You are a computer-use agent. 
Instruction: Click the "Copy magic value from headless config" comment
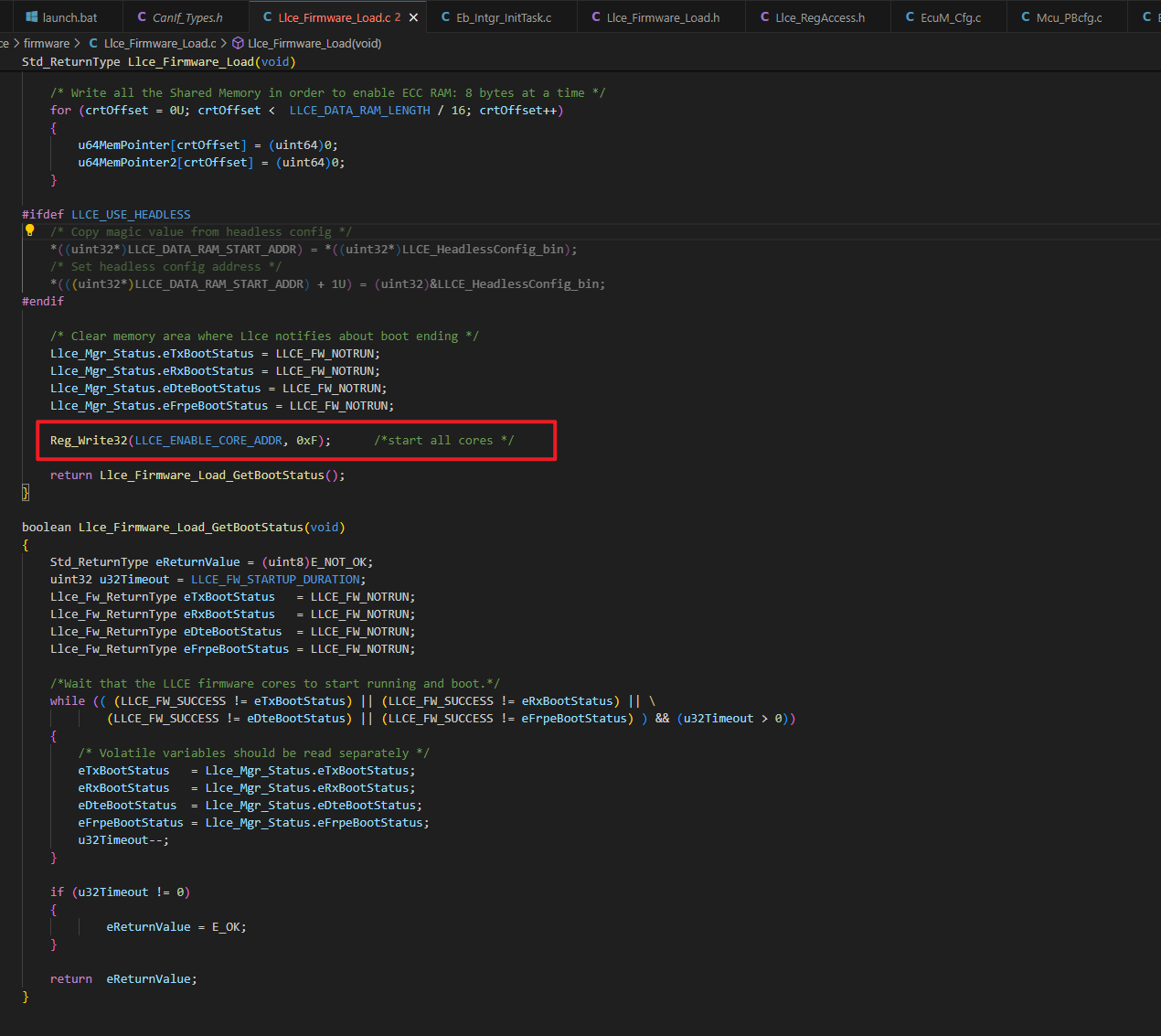[201, 232]
